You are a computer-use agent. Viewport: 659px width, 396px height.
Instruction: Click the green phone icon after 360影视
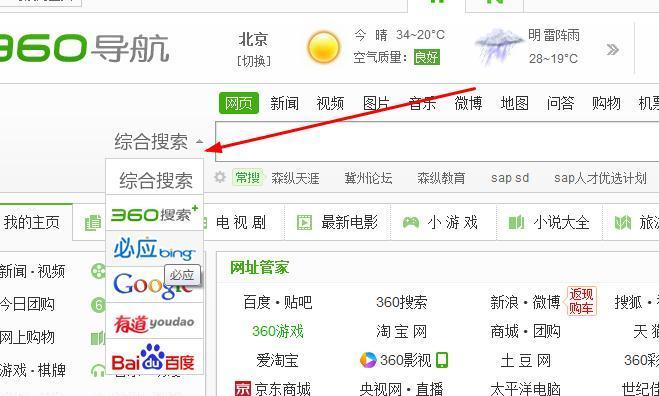pyautogui.click(x=442, y=360)
